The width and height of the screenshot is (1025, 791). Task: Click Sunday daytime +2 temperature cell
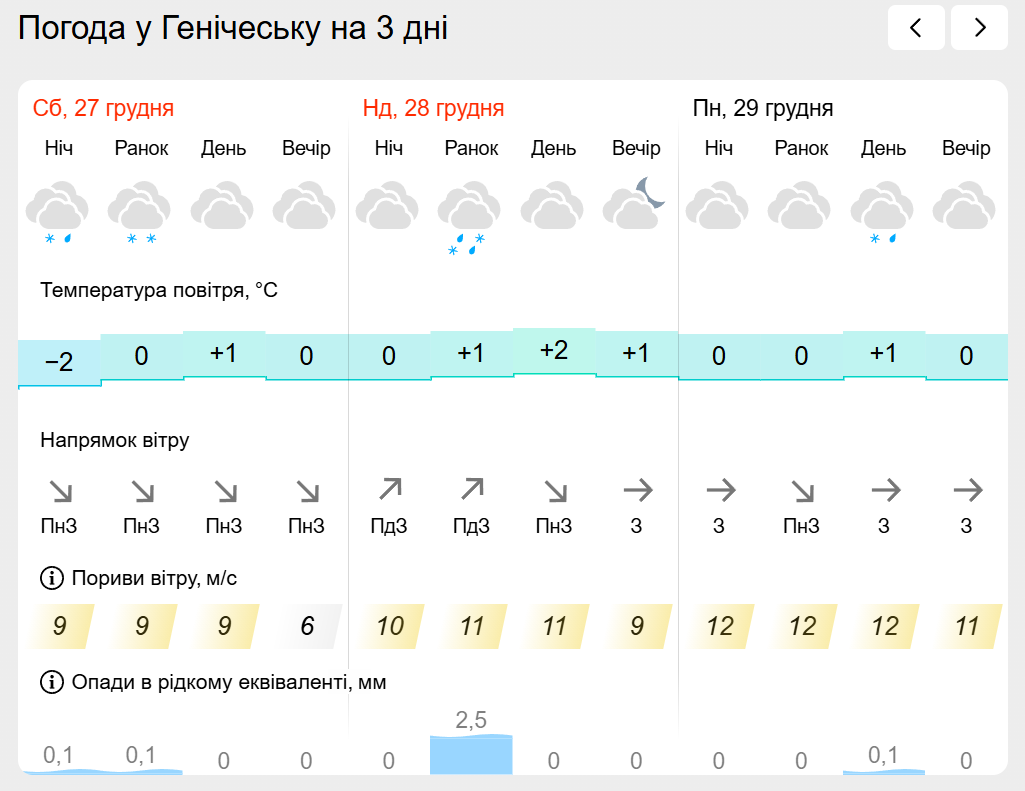pyautogui.click(x=554, y=350)
